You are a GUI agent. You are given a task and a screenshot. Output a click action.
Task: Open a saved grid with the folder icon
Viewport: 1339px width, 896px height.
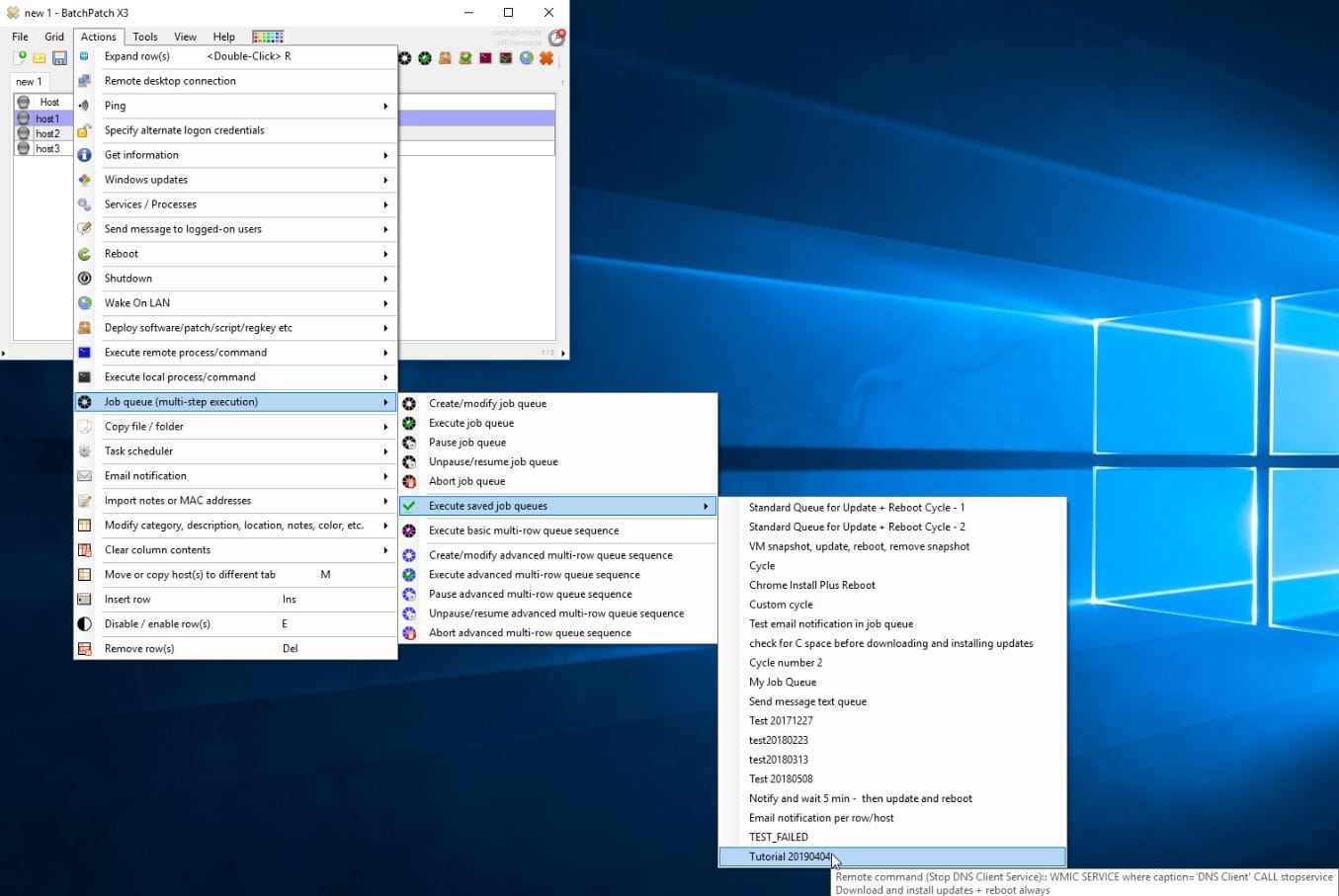pos(39,57)
